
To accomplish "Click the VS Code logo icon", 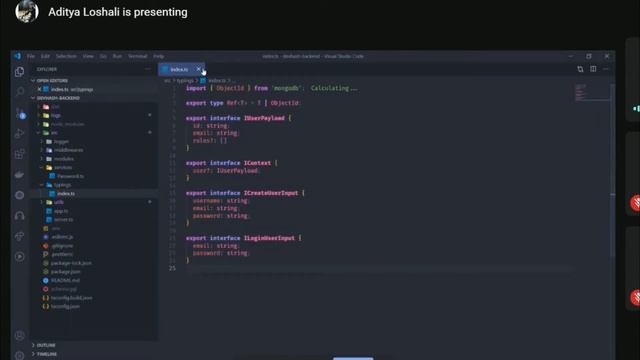I will (18, 56).
